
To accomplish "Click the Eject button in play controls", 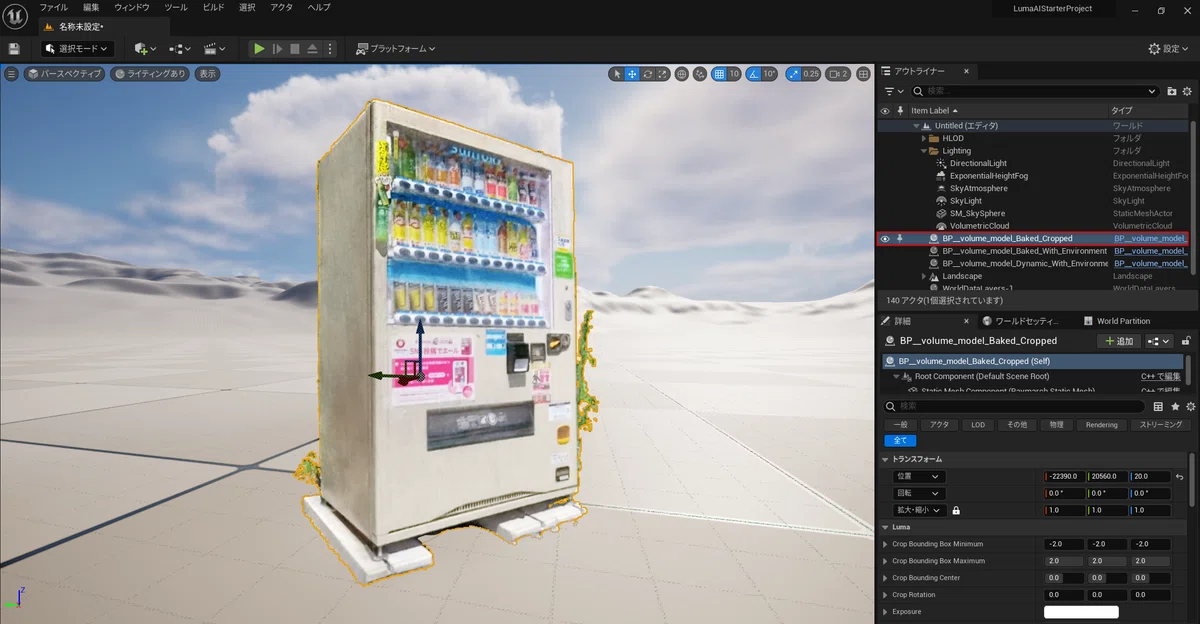I will click(312, 48).
